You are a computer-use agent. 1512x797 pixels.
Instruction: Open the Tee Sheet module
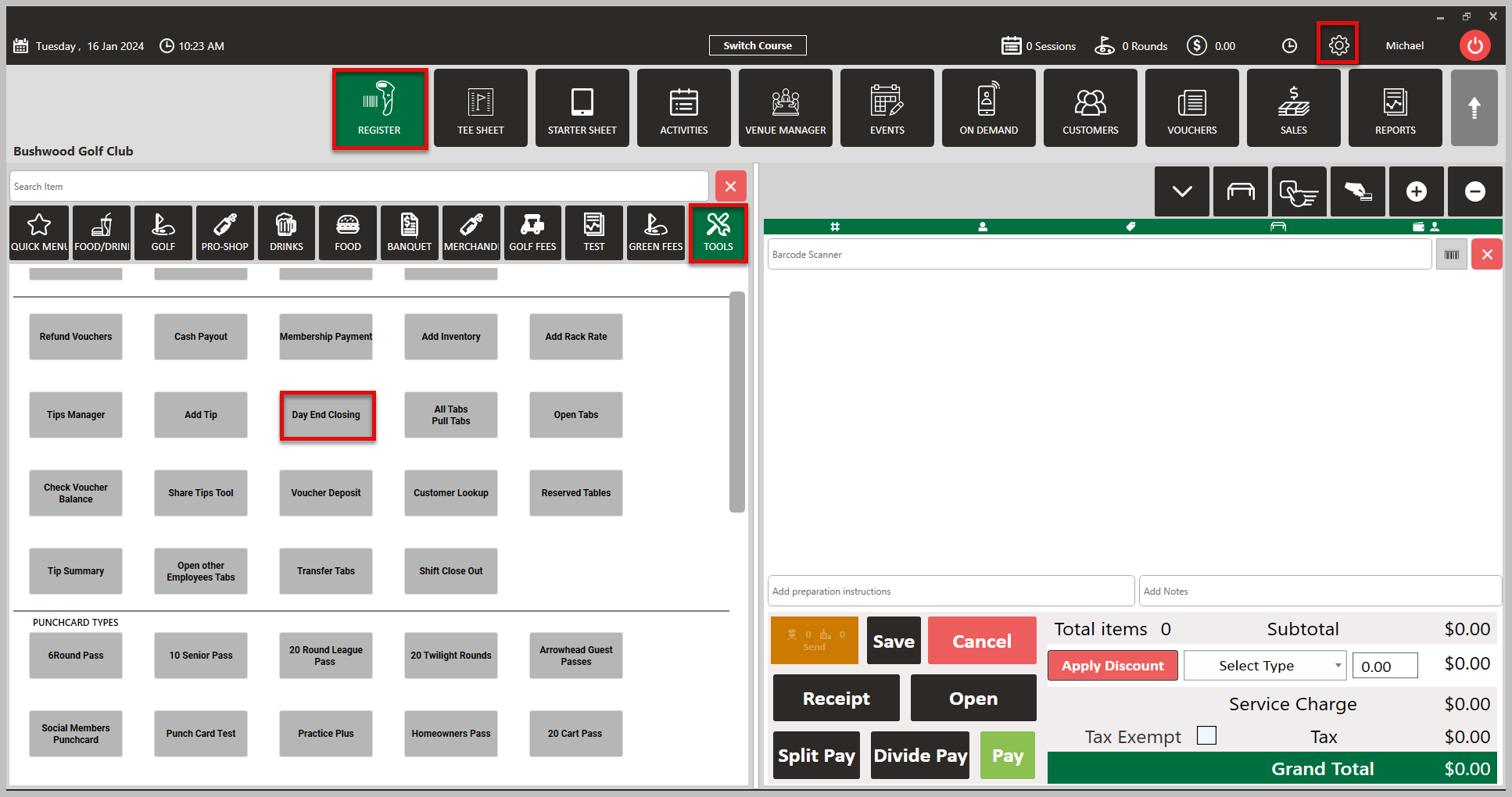pos(481,108)
